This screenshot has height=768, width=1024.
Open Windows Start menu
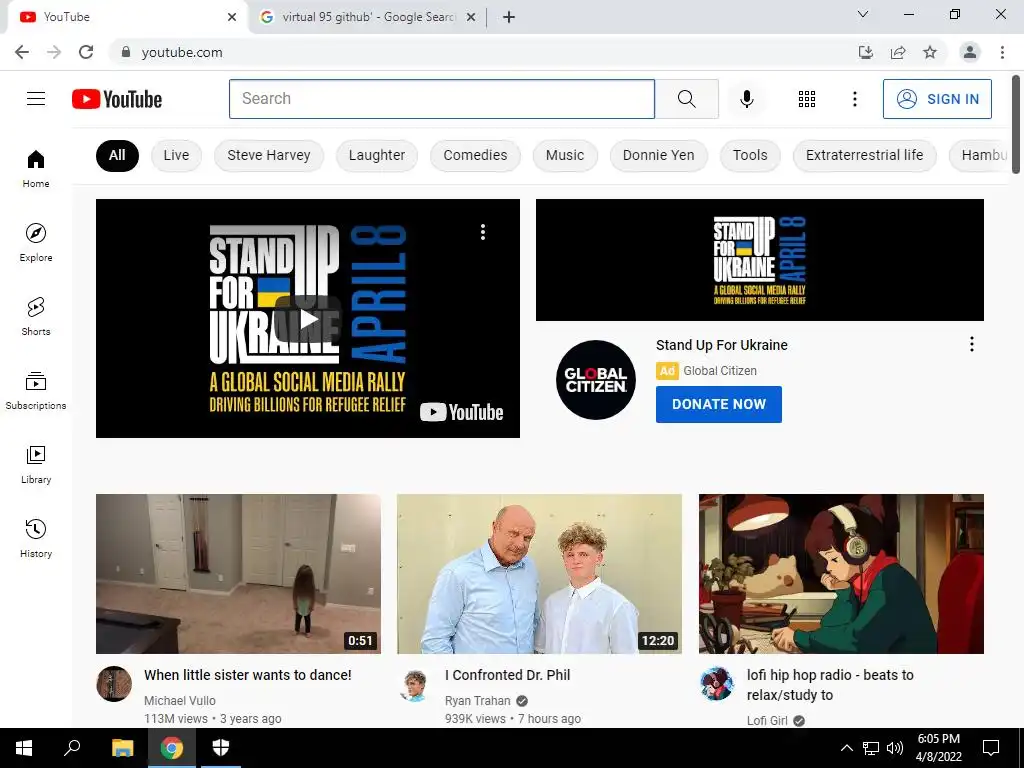24,748
